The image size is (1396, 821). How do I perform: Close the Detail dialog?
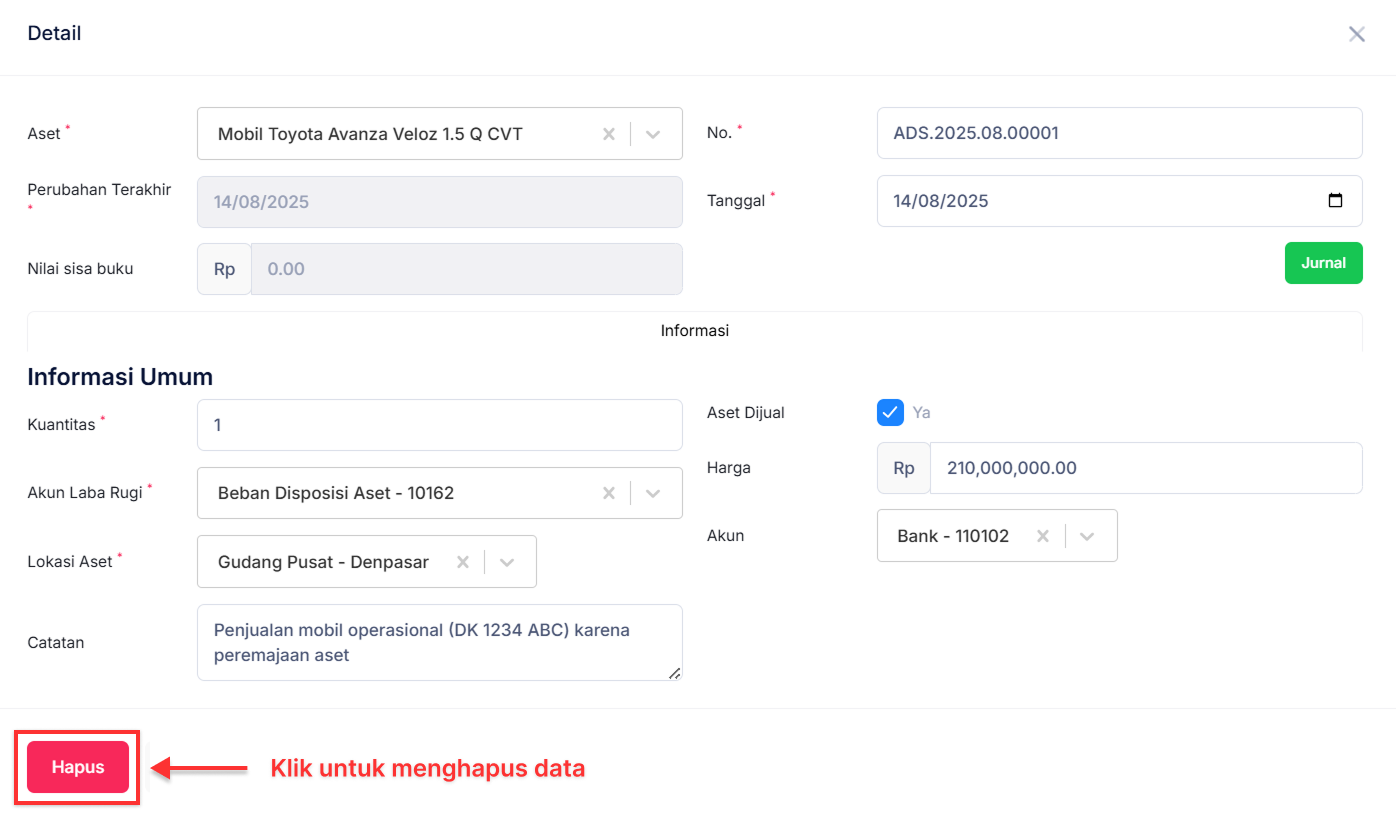[1356, 34]
